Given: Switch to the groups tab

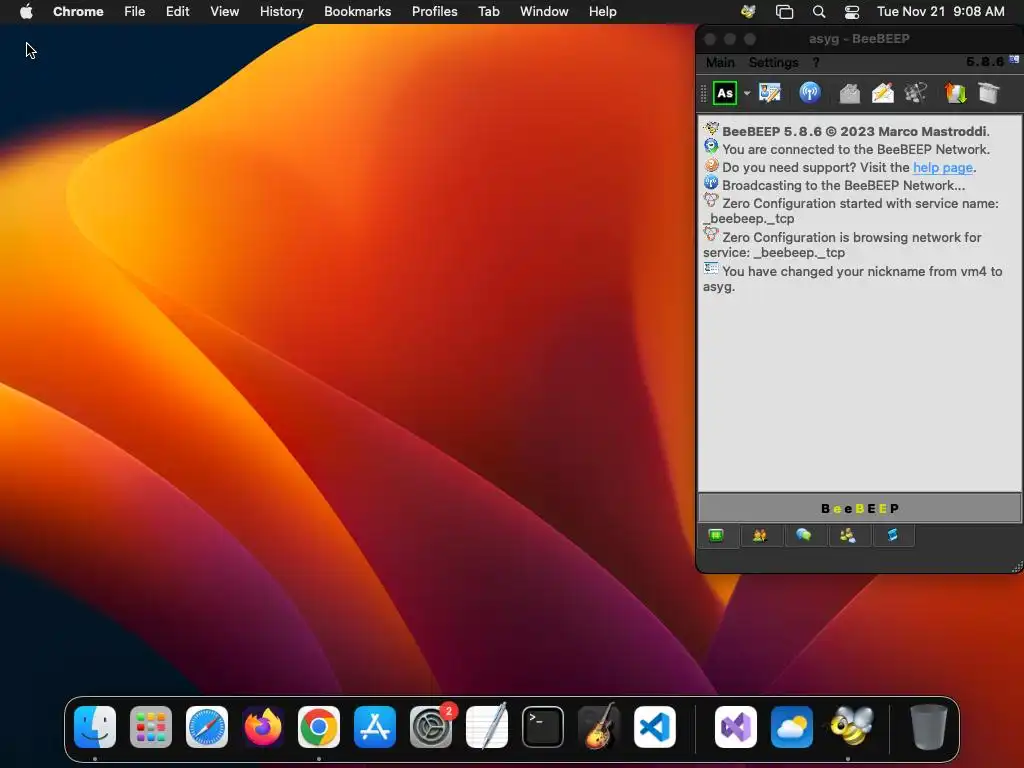Looking at the screenshot, I should click(848, 536).
